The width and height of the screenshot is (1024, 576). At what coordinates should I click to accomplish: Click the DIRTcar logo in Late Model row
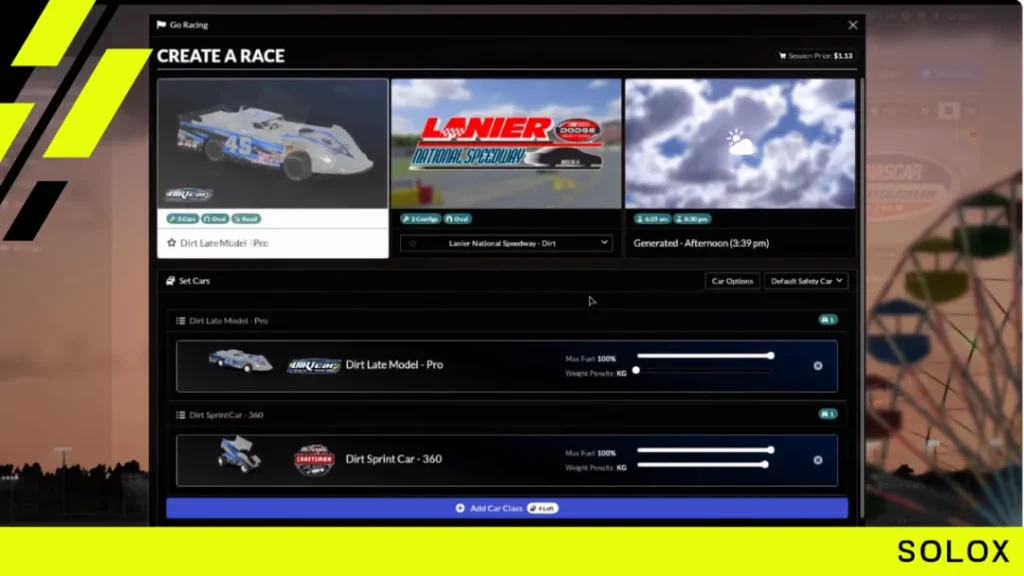pyautogui.click(x=314, y=366)
